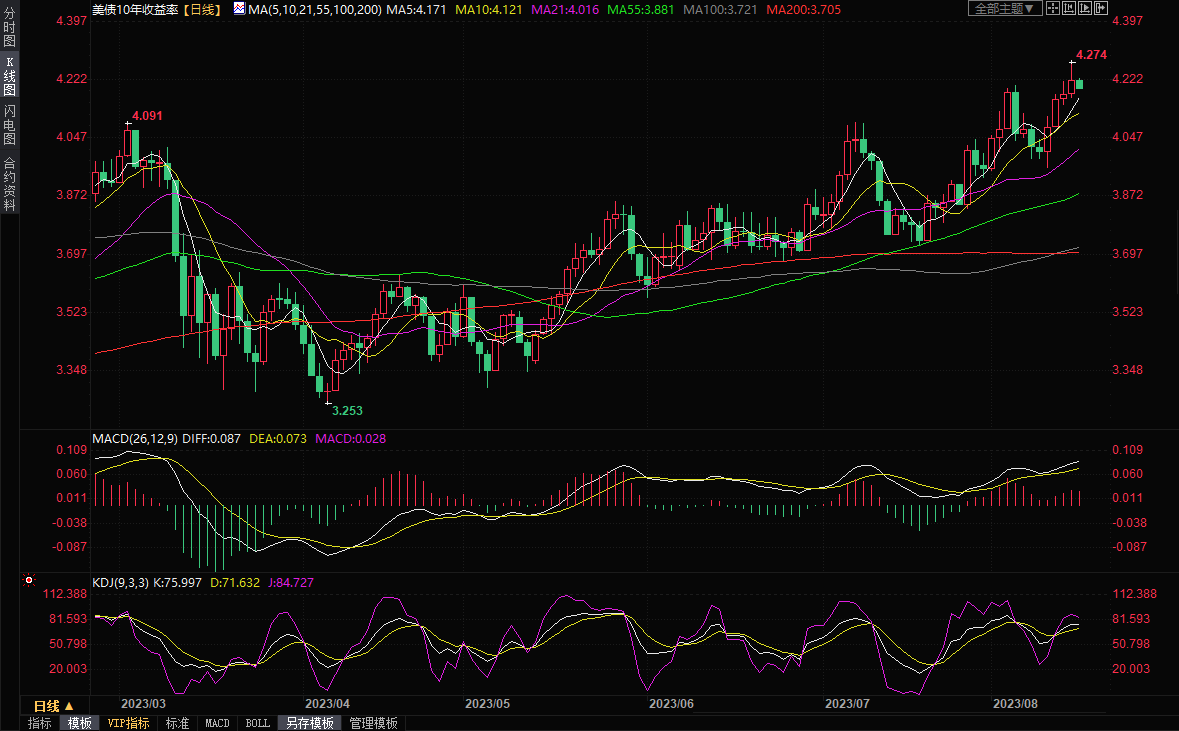The height and width of the screenshot is (731, 1179).
Task: Open 合约资料 contract info tab
Action: click(x=9, y=183)
